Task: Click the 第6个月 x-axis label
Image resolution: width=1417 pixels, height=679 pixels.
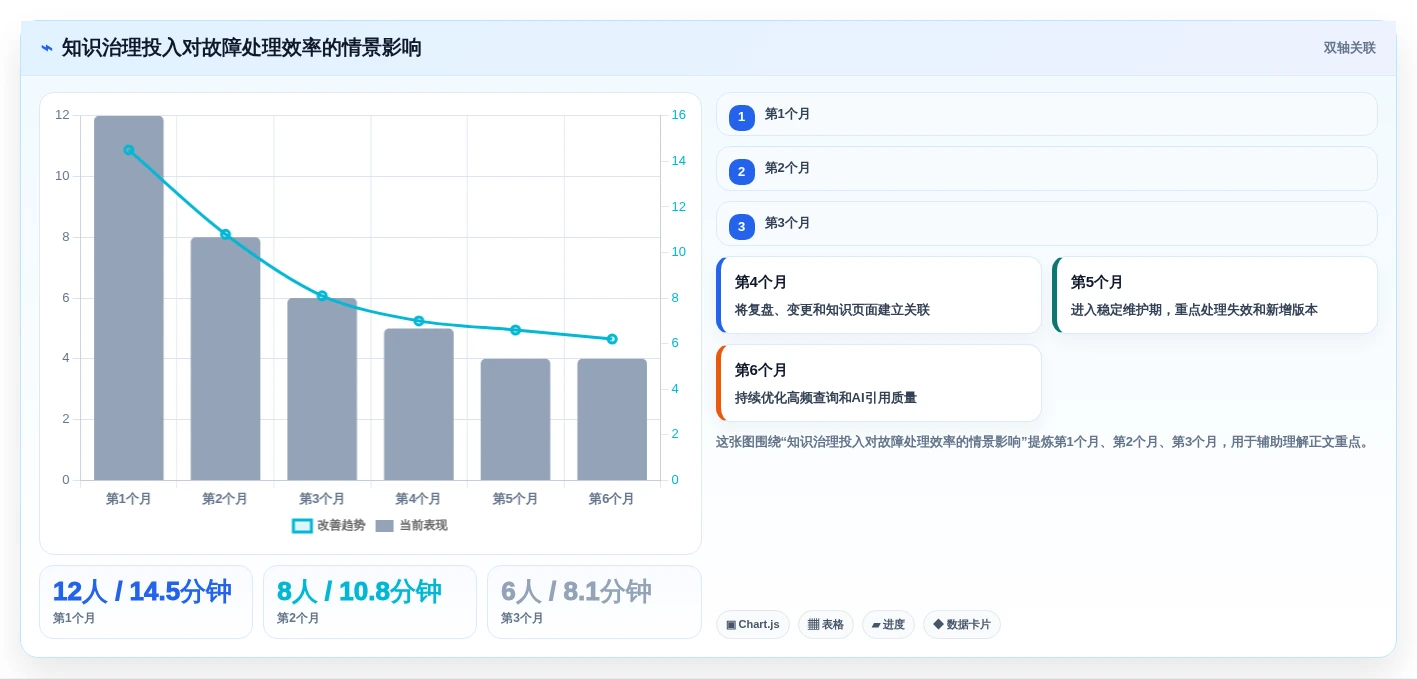Action: tap(612, 498)
